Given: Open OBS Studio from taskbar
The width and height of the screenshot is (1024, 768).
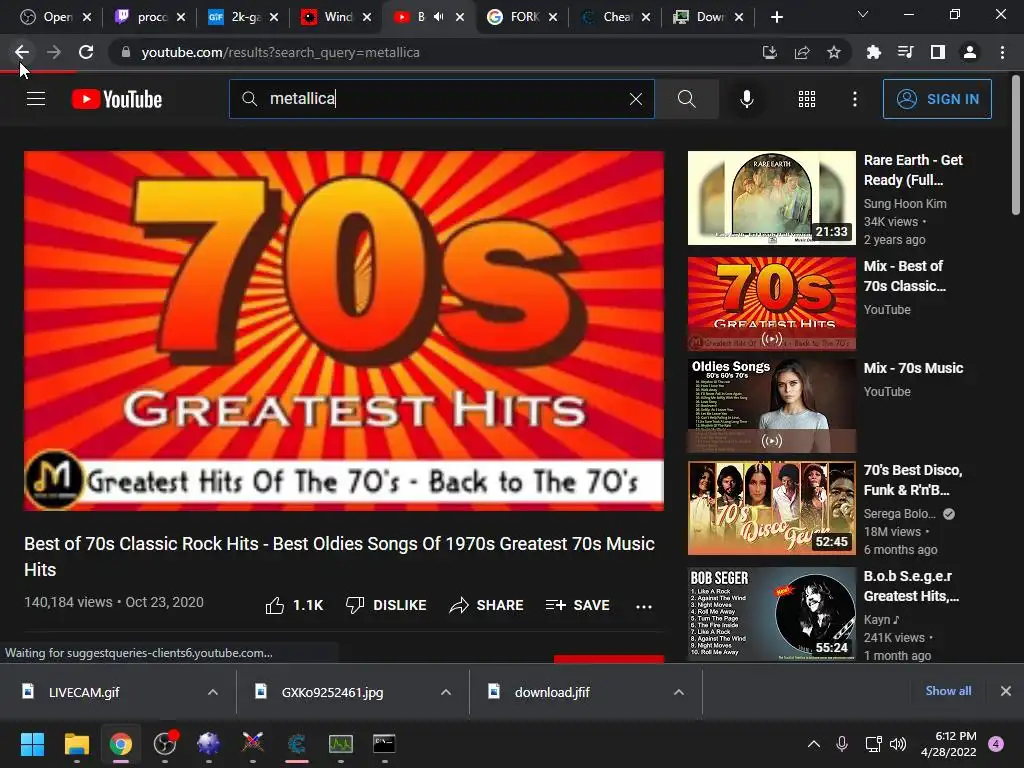Looking at the screenshot, I should [165, 744].
